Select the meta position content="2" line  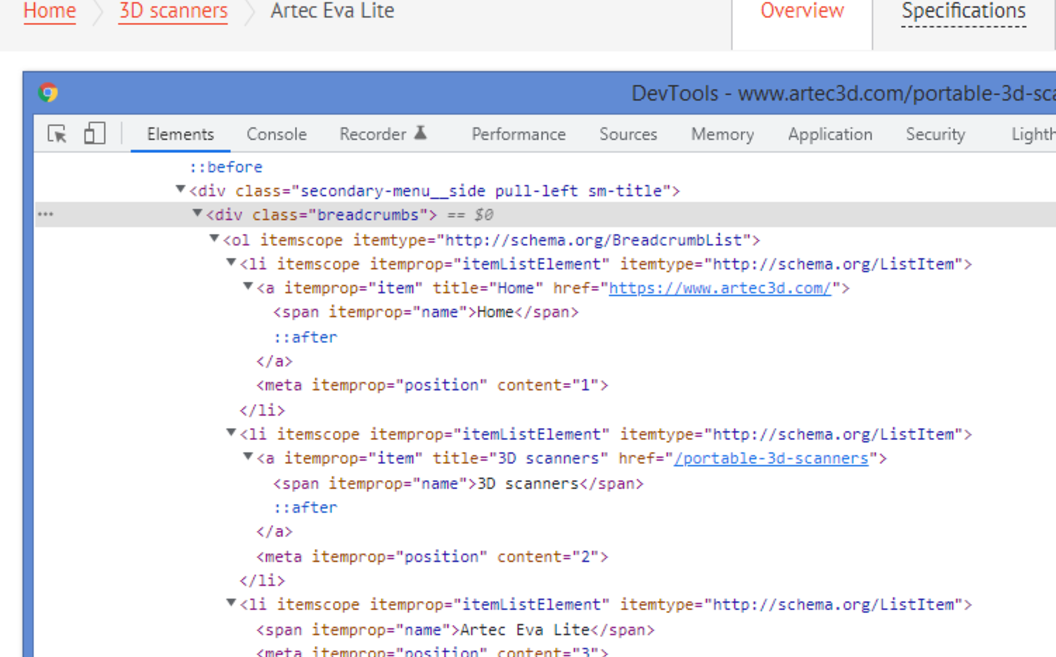tap(432, 556)
